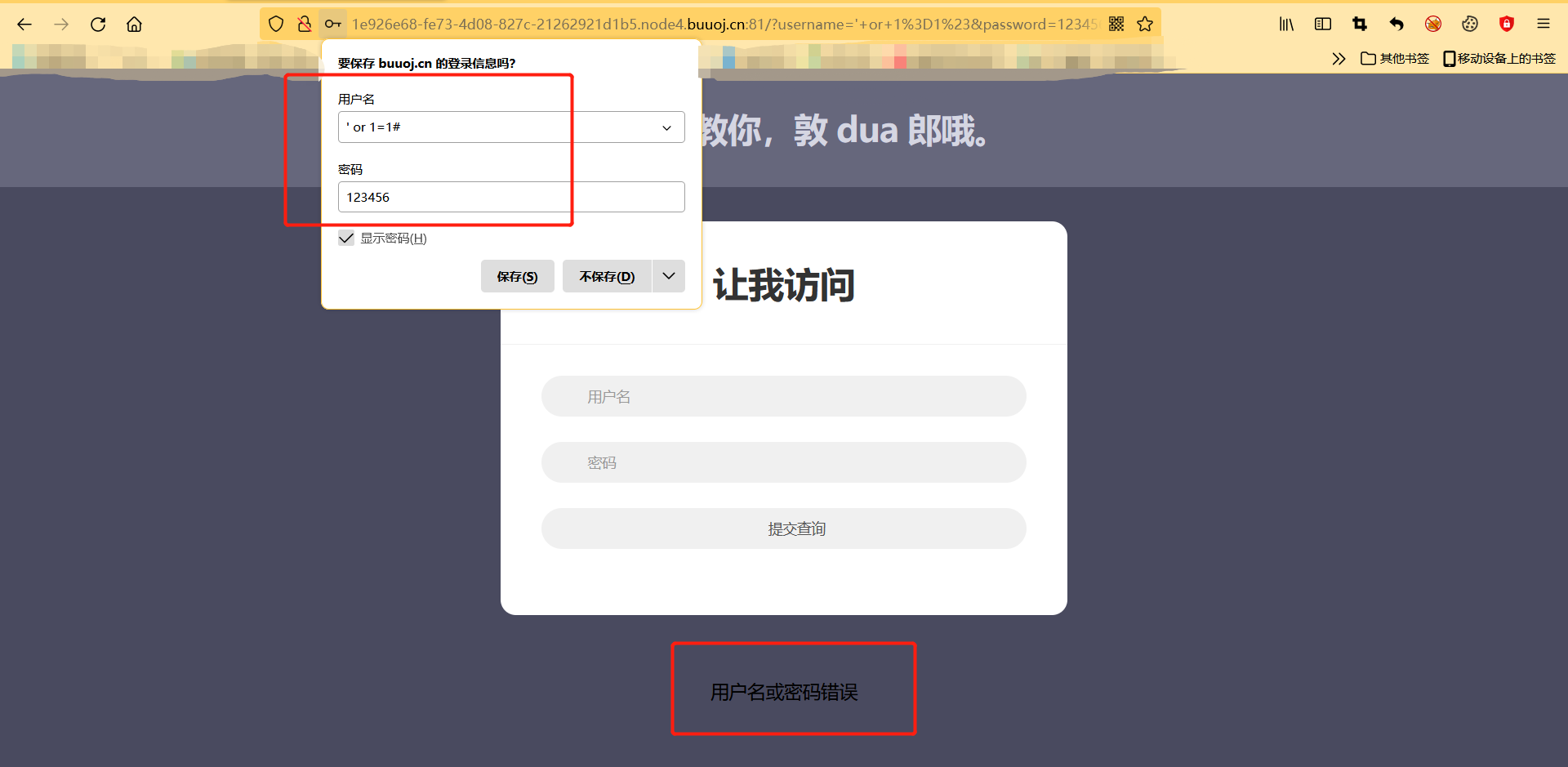Select the screenshot crop tool icon
Image resolution: width=1568 pixels, height=767 pixels.
(x=1360, y=24)
